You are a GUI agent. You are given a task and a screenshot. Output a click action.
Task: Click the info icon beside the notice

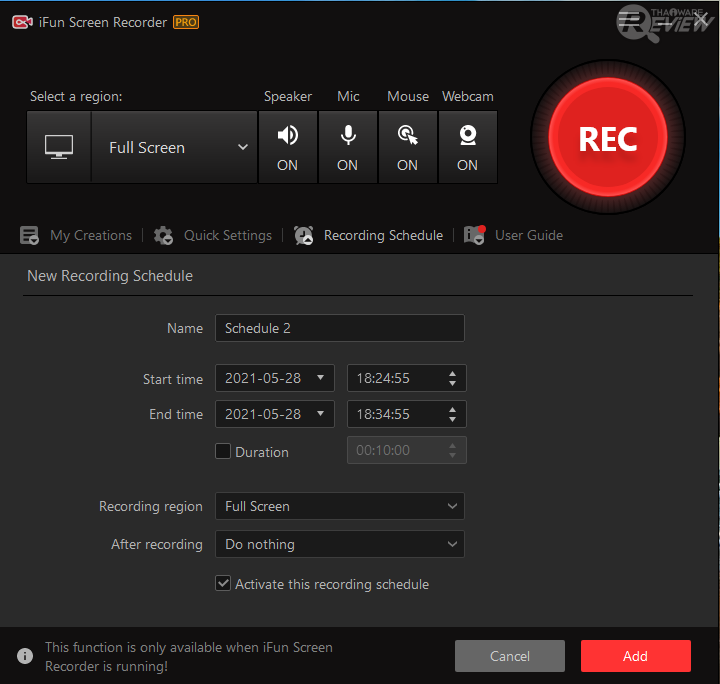[25, 656]
